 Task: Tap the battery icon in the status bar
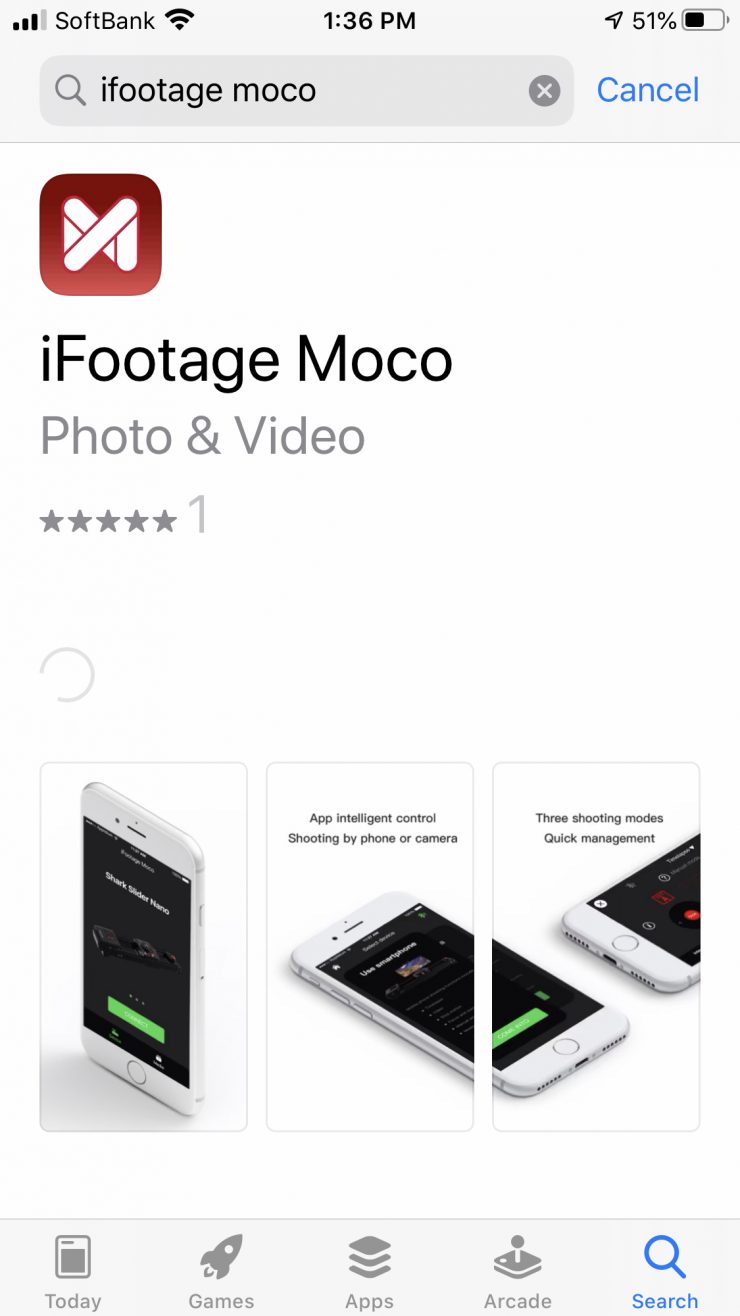(x=706, y=20)
